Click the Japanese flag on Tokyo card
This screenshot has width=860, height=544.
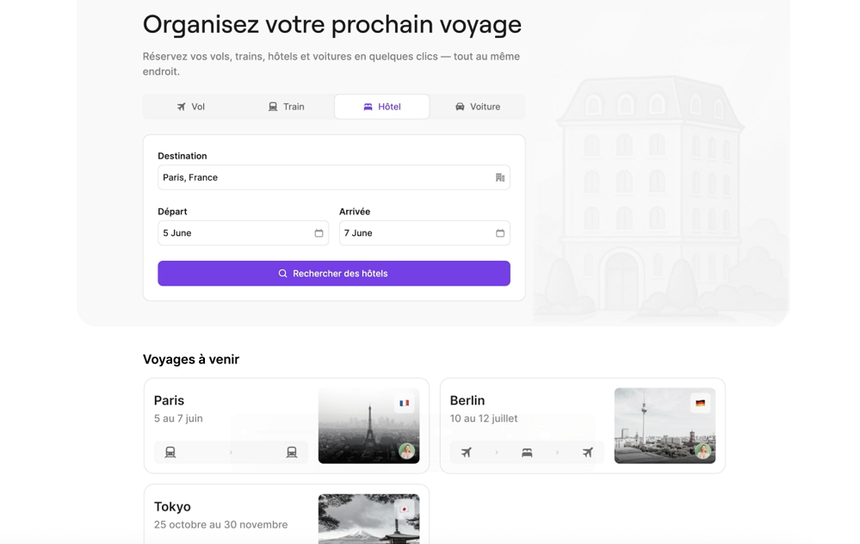404,508
